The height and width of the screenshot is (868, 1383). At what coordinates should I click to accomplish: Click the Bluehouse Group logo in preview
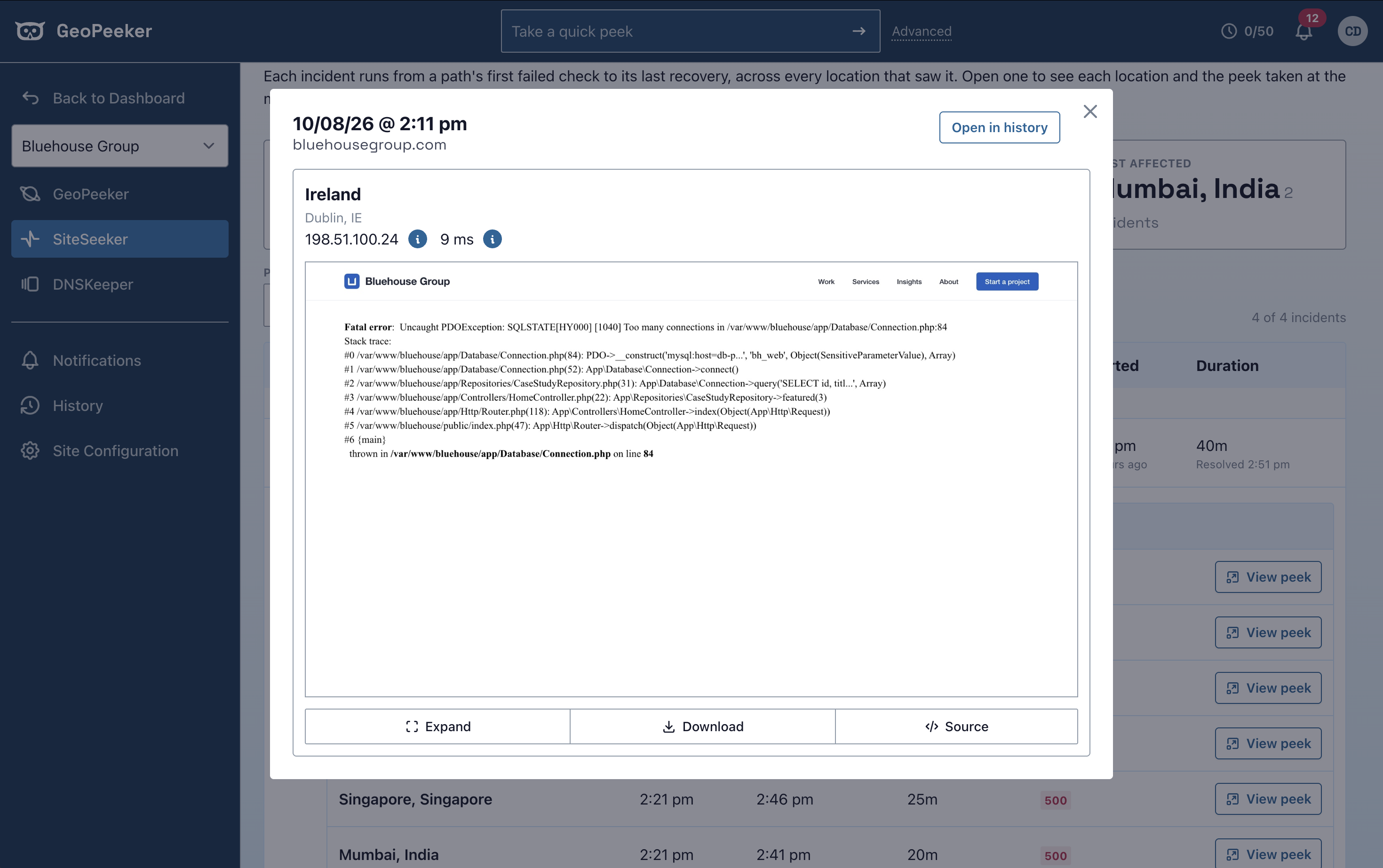(397, 281)
